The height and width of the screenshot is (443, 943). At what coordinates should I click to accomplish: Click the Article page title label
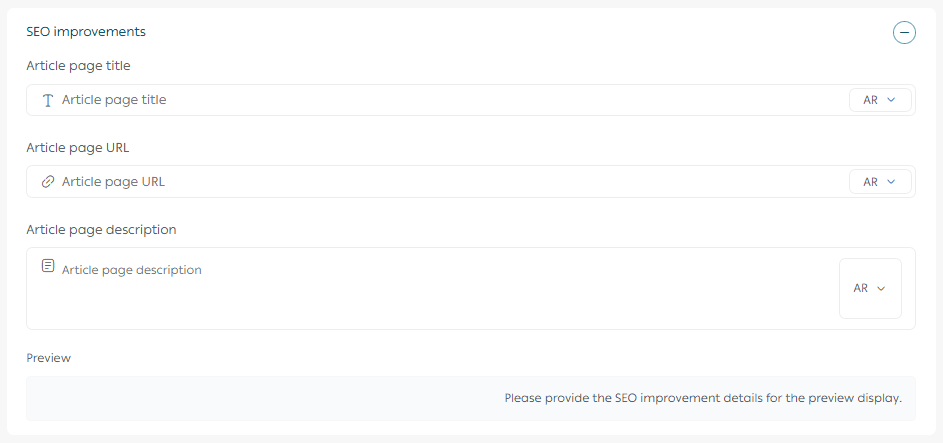(x=78, y=66)
